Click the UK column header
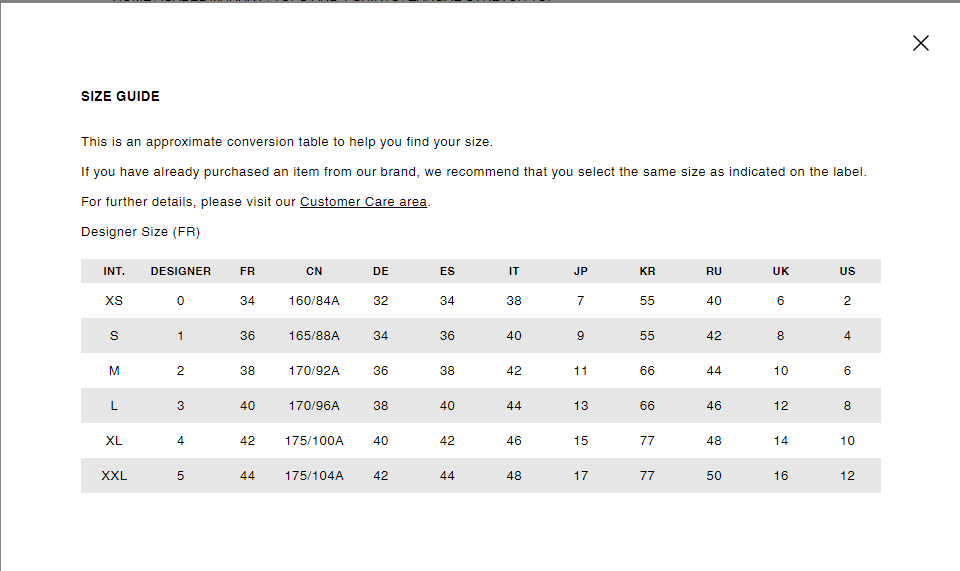Screen dimensions: 960x571 pyautogui.click(x=781, y=271)
